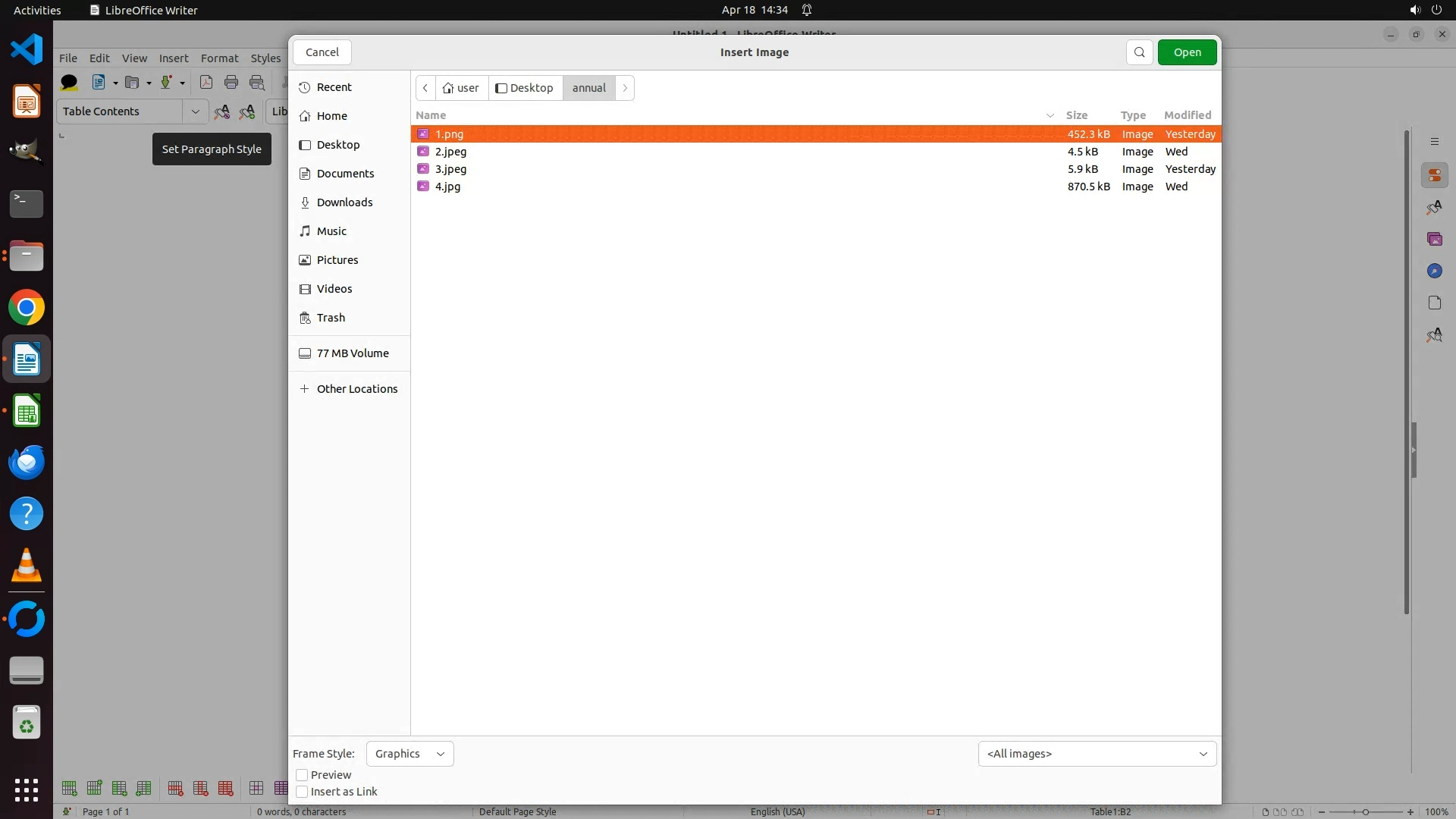Open the All images file filter dropdown
Screen dimensions: 1456x819
[1097, 754]
